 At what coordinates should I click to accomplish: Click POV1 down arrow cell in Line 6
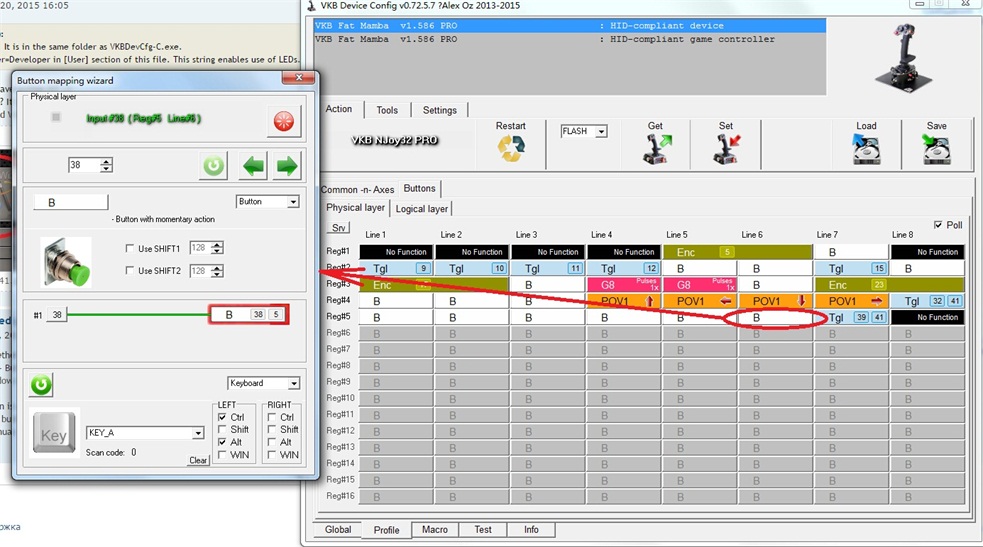(775, 301)
